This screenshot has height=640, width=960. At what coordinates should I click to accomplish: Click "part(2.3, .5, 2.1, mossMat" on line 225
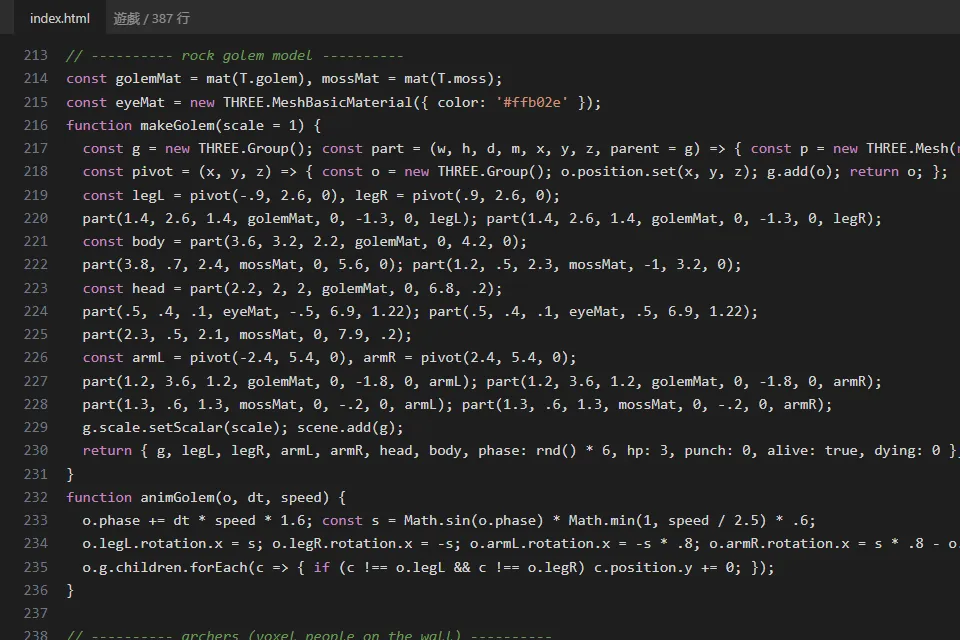(x=193, y=334)
